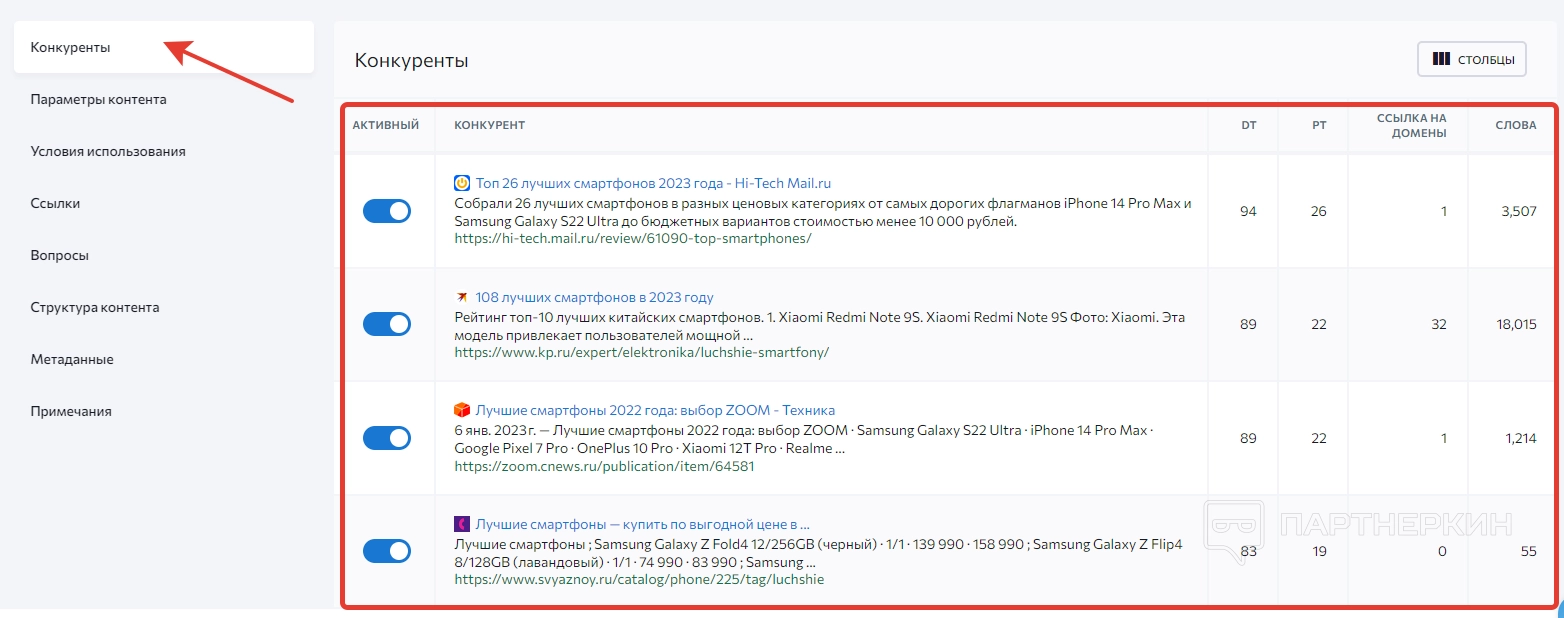The height and width of the screenshot is (618, 1564).
Task: Open Топ 26 лучших смартфонов link
Action: tap(653, 183)
